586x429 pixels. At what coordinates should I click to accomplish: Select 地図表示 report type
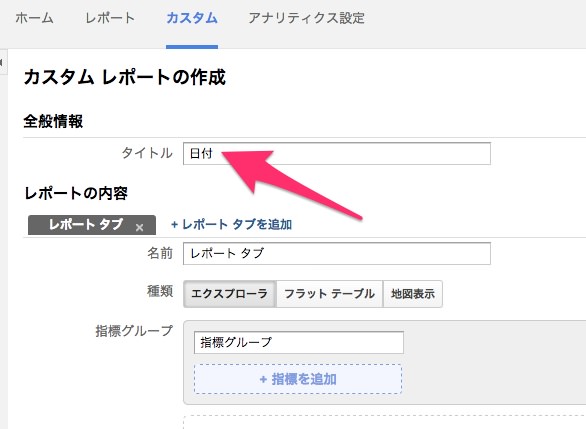click(x=413, y=294)
